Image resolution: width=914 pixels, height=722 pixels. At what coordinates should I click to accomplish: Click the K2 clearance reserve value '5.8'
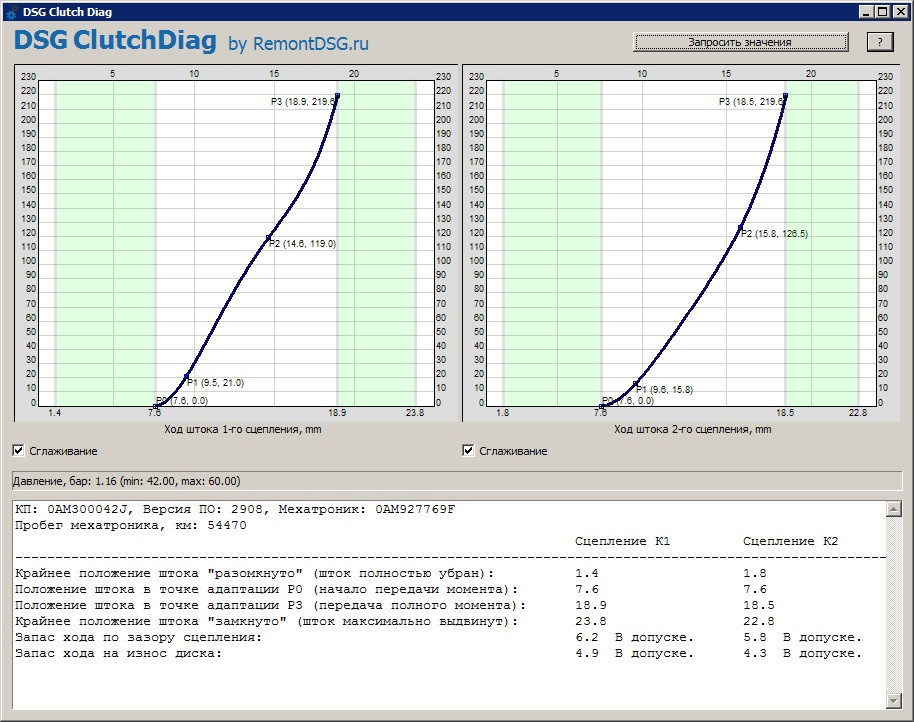click(x=755, y=638)
